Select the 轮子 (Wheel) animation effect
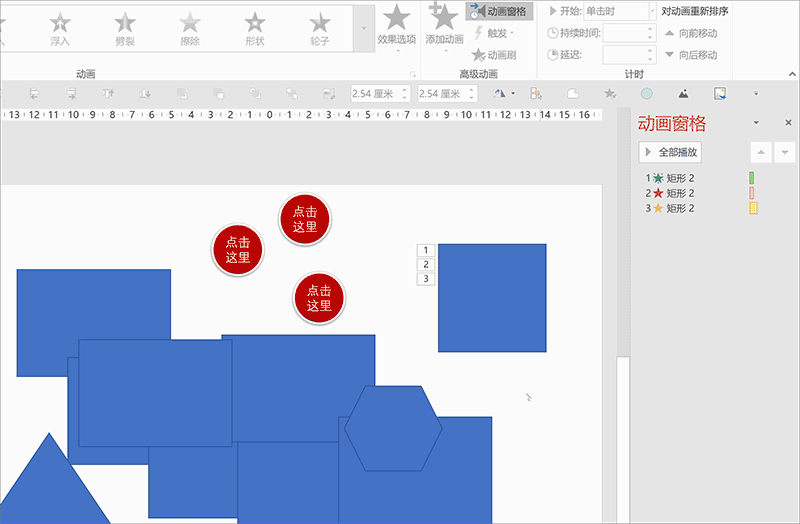This screenshot has height=524, width=800. (320, 28)
